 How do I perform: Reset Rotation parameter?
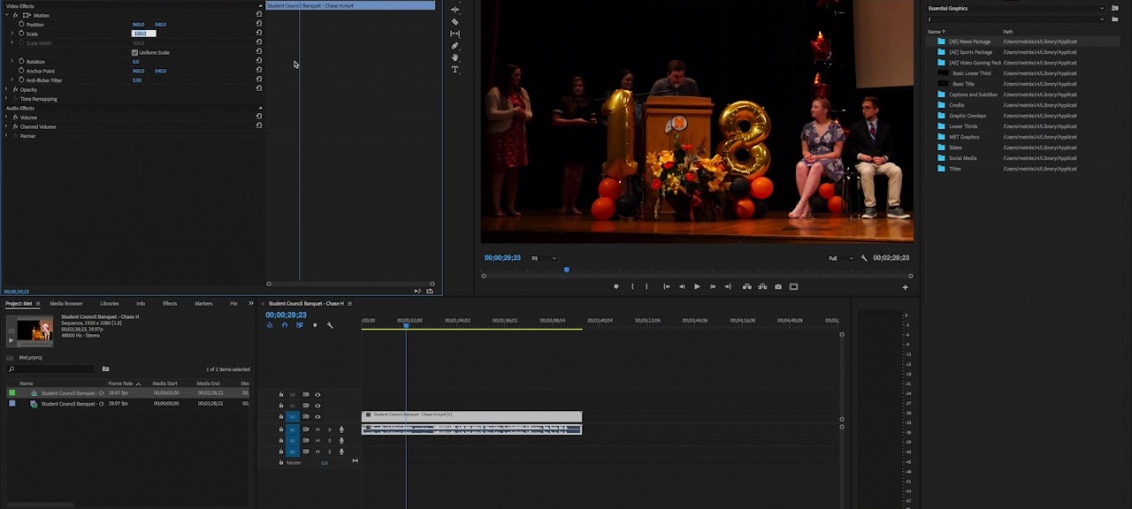pos(259,61)
